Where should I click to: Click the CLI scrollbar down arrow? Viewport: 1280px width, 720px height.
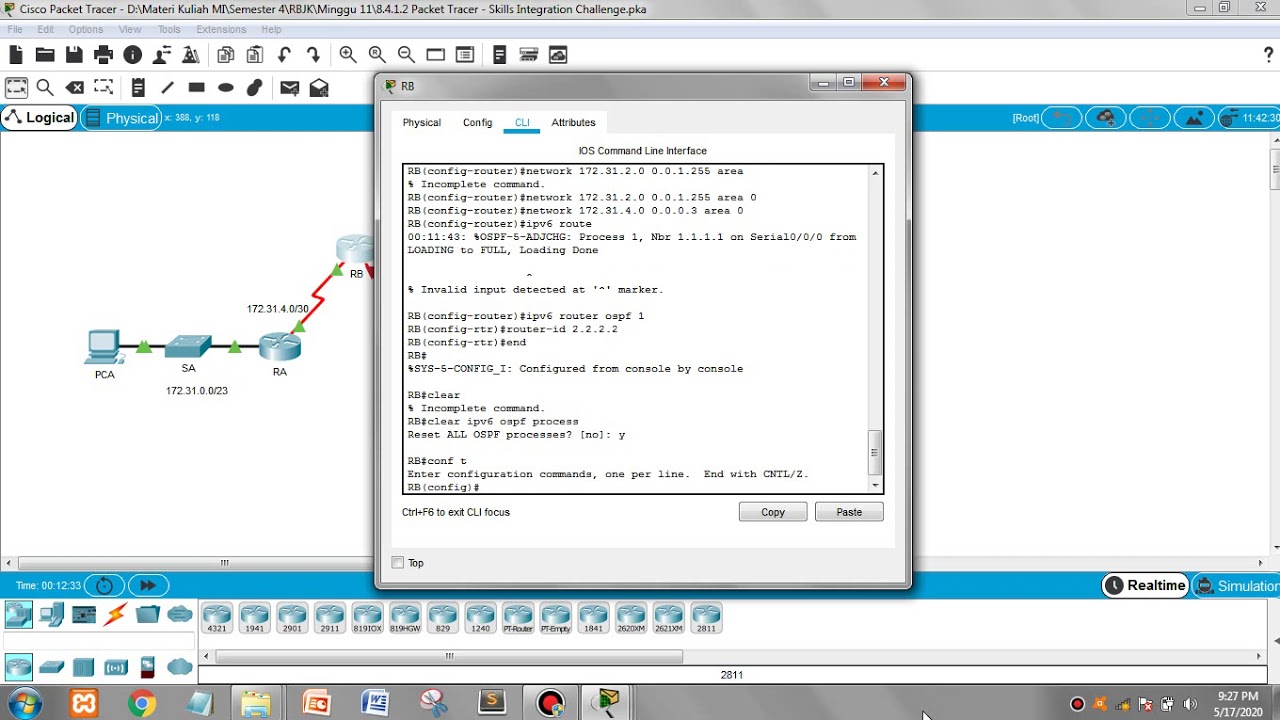pyautogui.click(x=876, y=486)
